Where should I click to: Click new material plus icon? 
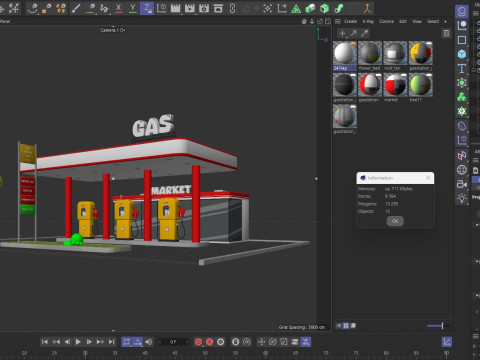(x=342, y=33)
